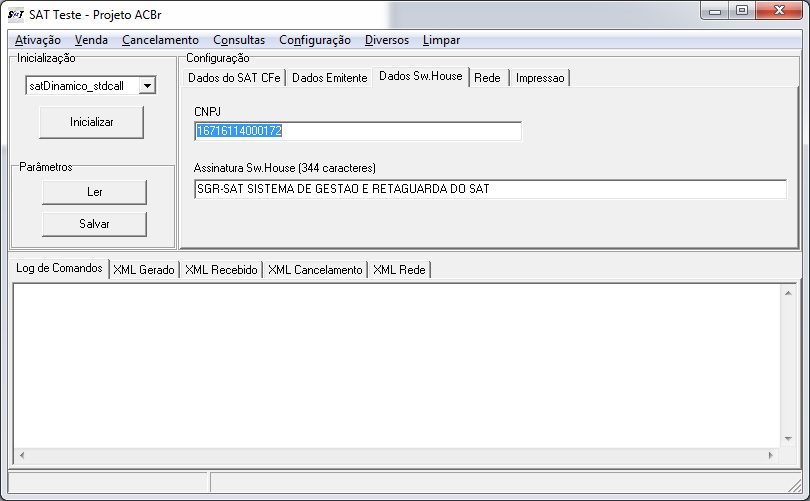This screenshot has width=810, height=501.
Task: Click the SAT application icon in title bar
Action: (15, 14)
